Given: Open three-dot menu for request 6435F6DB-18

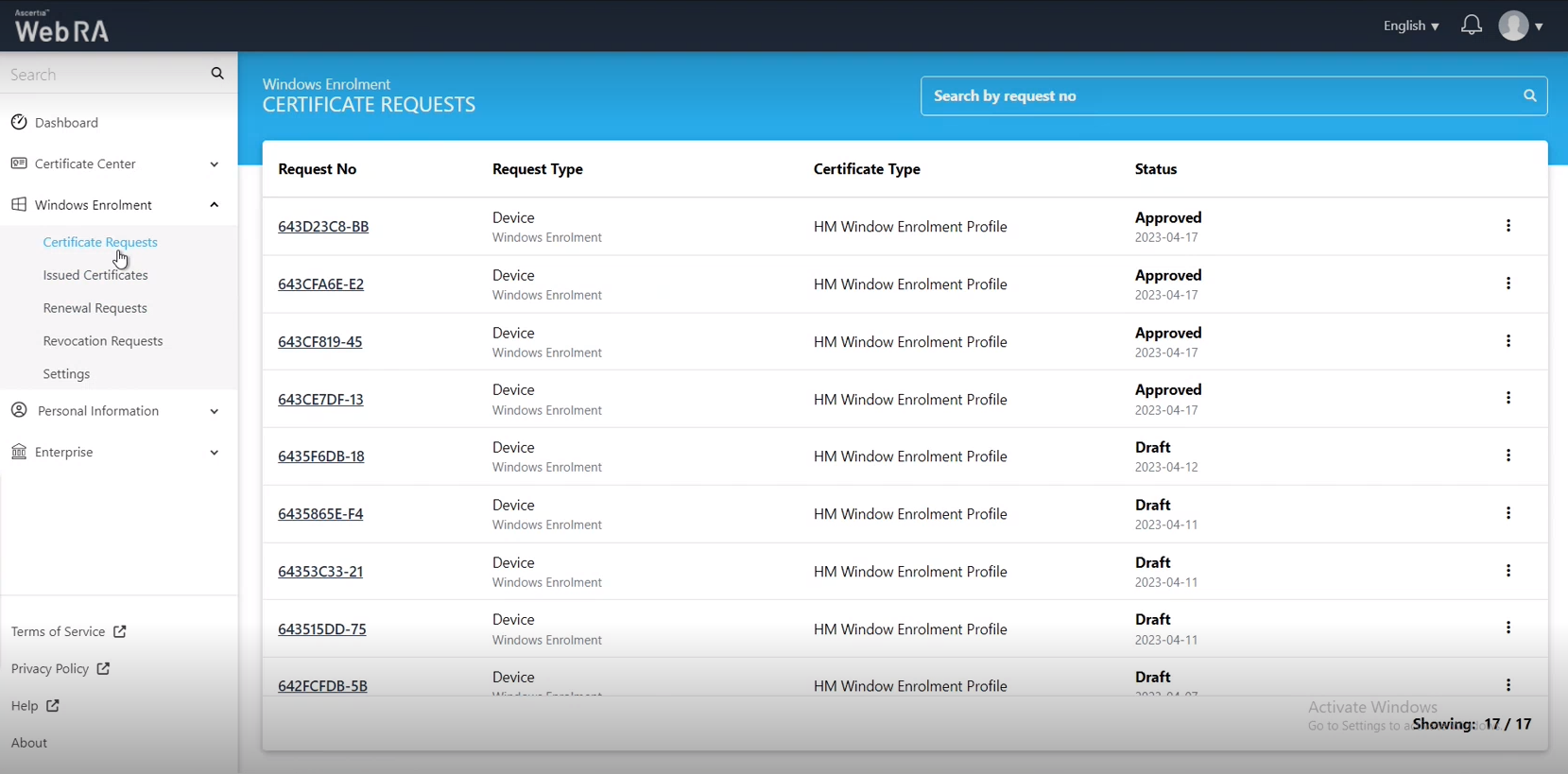Looking at the screenshot, I should [1508, 456].
